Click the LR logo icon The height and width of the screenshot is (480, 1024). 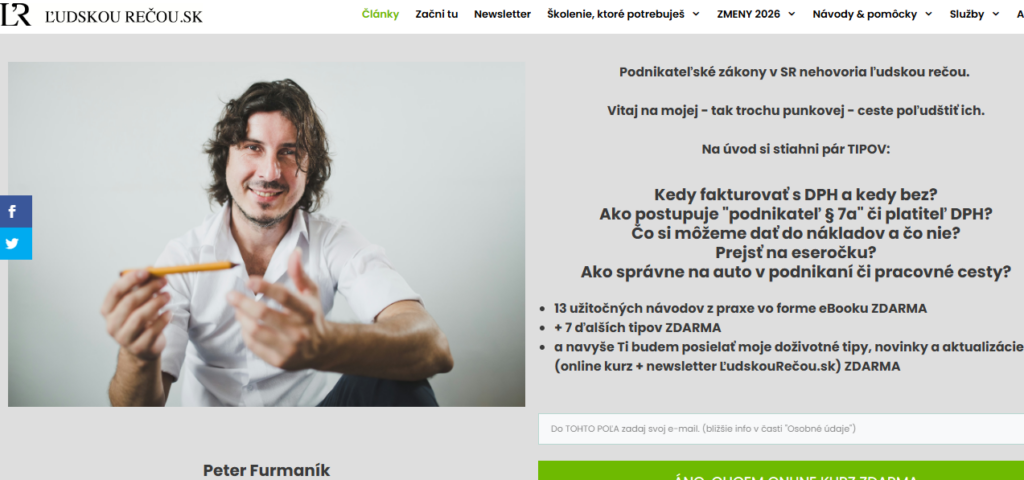pyautogui.click(x=16, y=14)
